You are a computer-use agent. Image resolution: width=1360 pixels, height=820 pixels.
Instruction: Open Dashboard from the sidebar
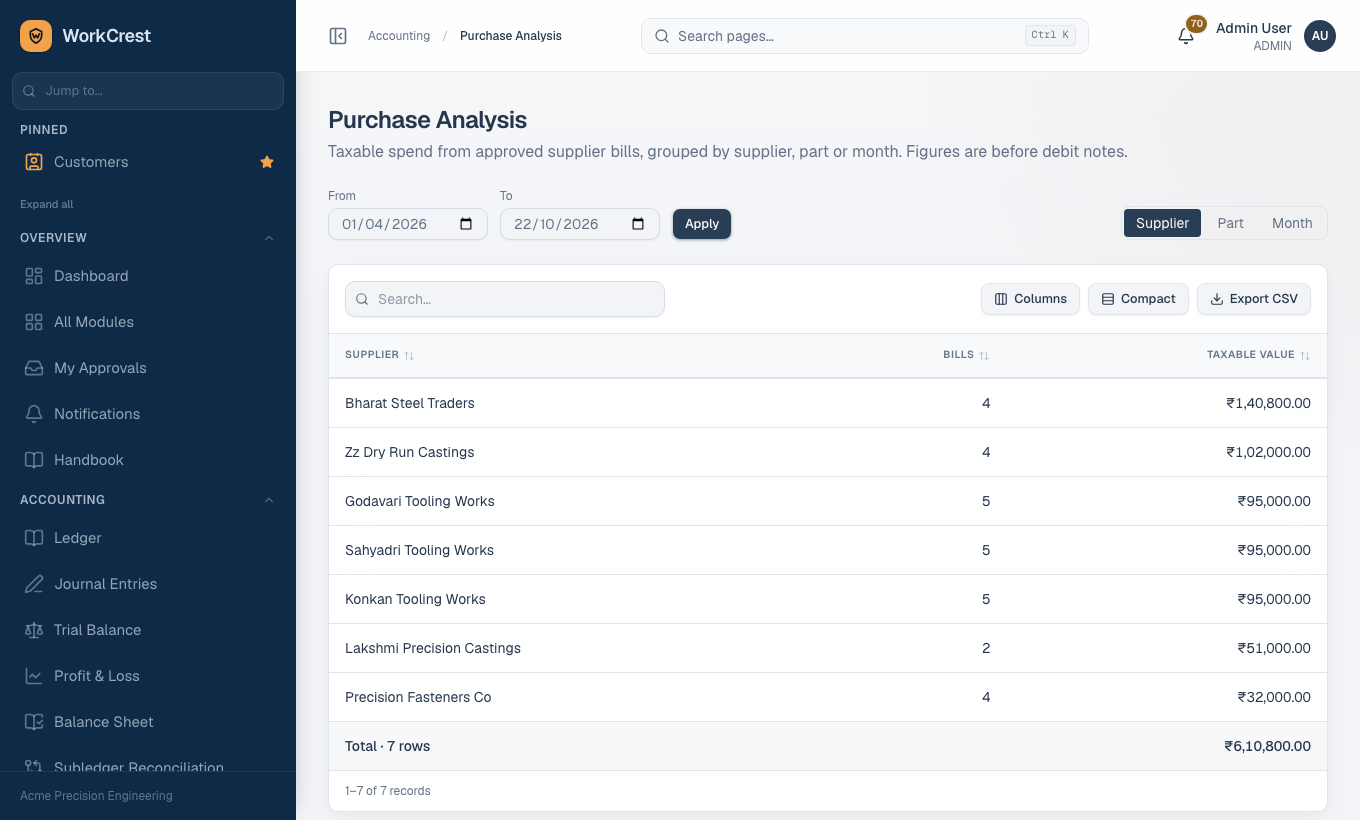click(x=148, y=276)
